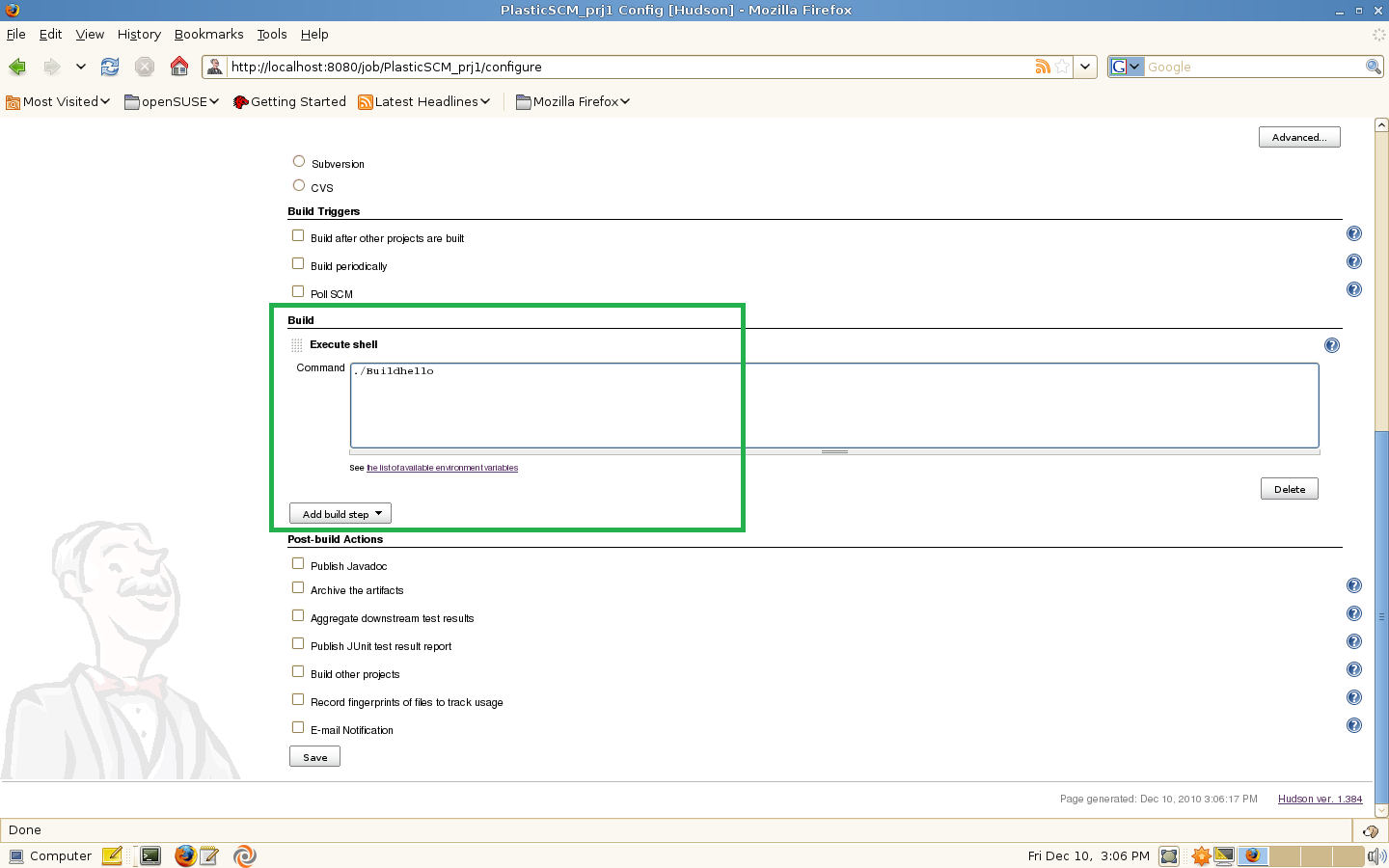Go back with the green Back arrow
The width and height of the screenshot is (1389, 868).
(17, 67)
